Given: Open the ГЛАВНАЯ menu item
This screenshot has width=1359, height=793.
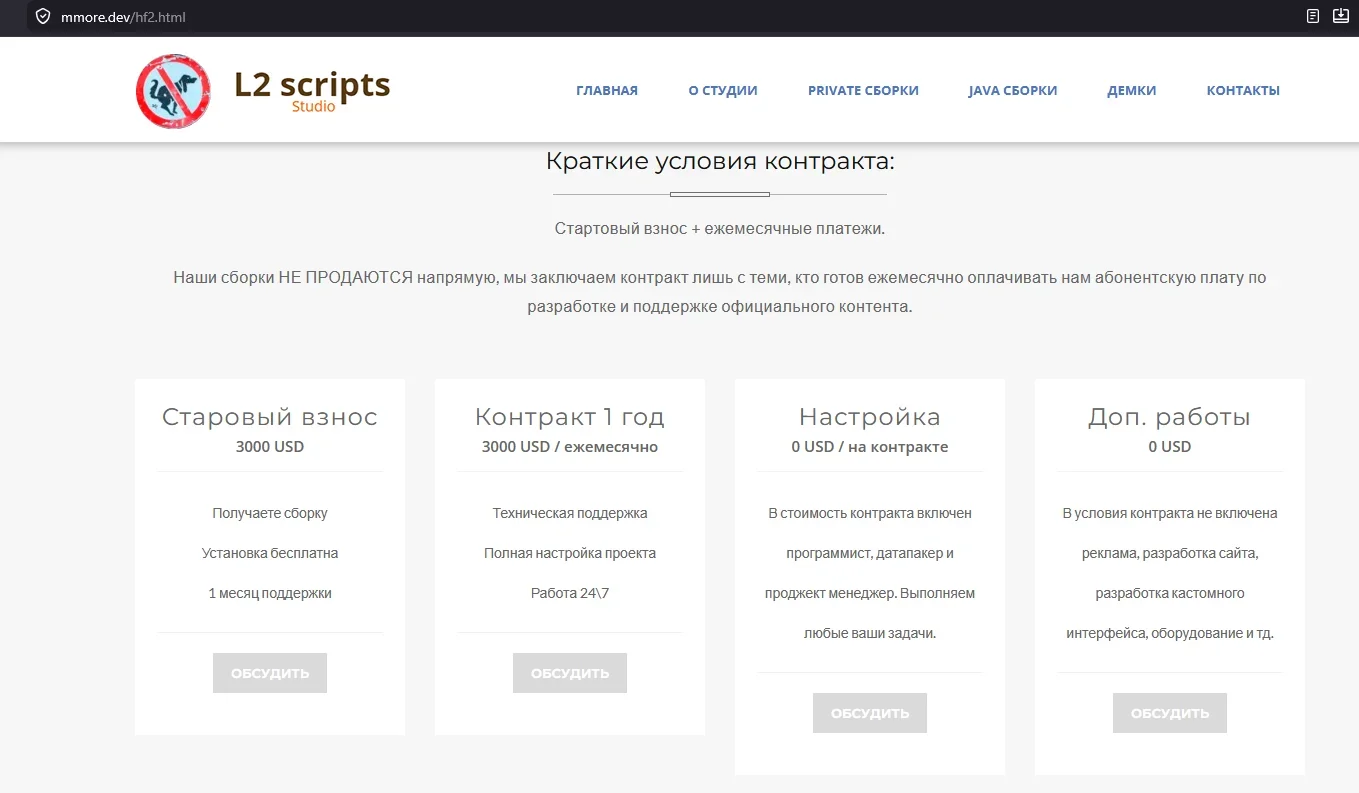Looking at the screenshot, I should coord(607,90).
